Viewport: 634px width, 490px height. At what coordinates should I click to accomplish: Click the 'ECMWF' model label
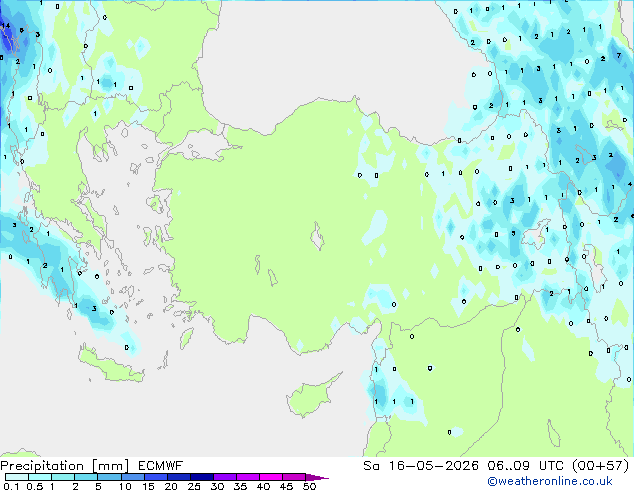coord(161,466)
